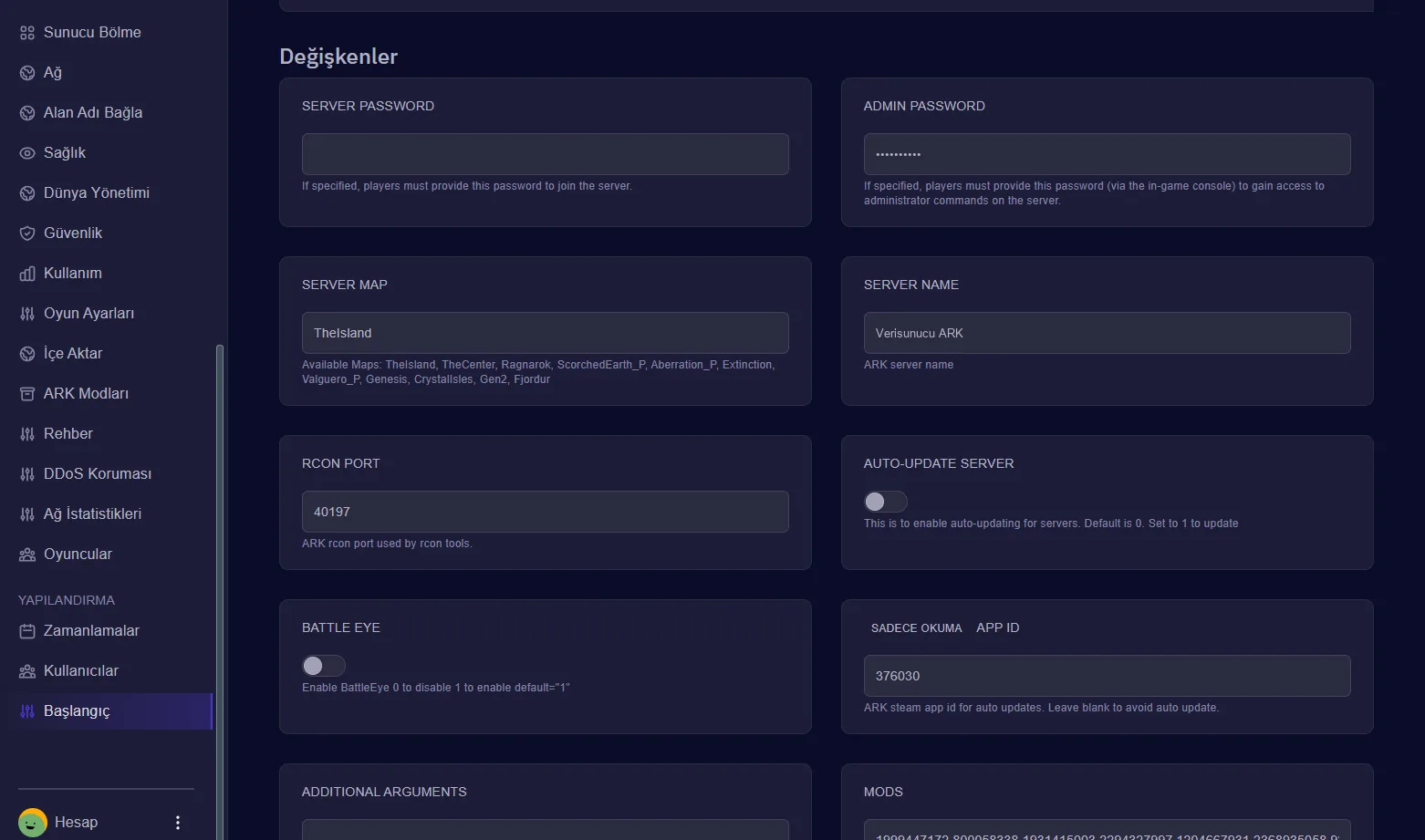1425x840 pixels.
Task: Click the DDoS Koruması icon
Action: [27, 474]
